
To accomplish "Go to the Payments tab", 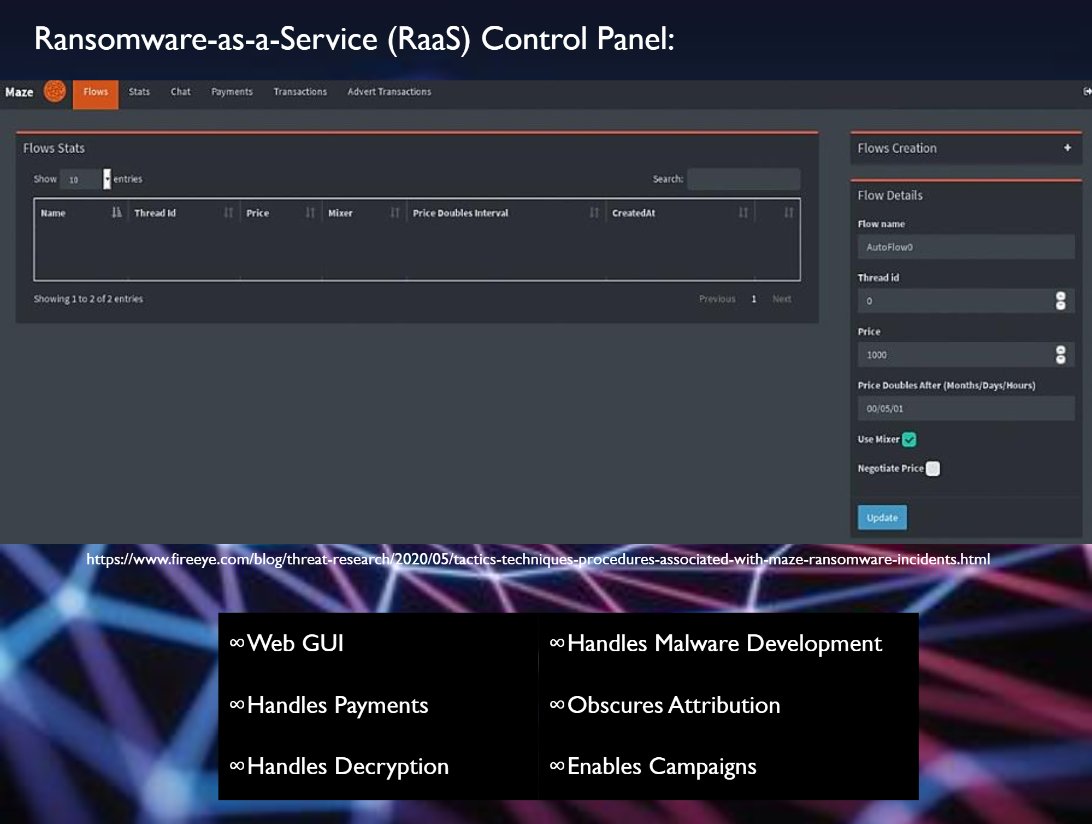I will click(232, 92).
